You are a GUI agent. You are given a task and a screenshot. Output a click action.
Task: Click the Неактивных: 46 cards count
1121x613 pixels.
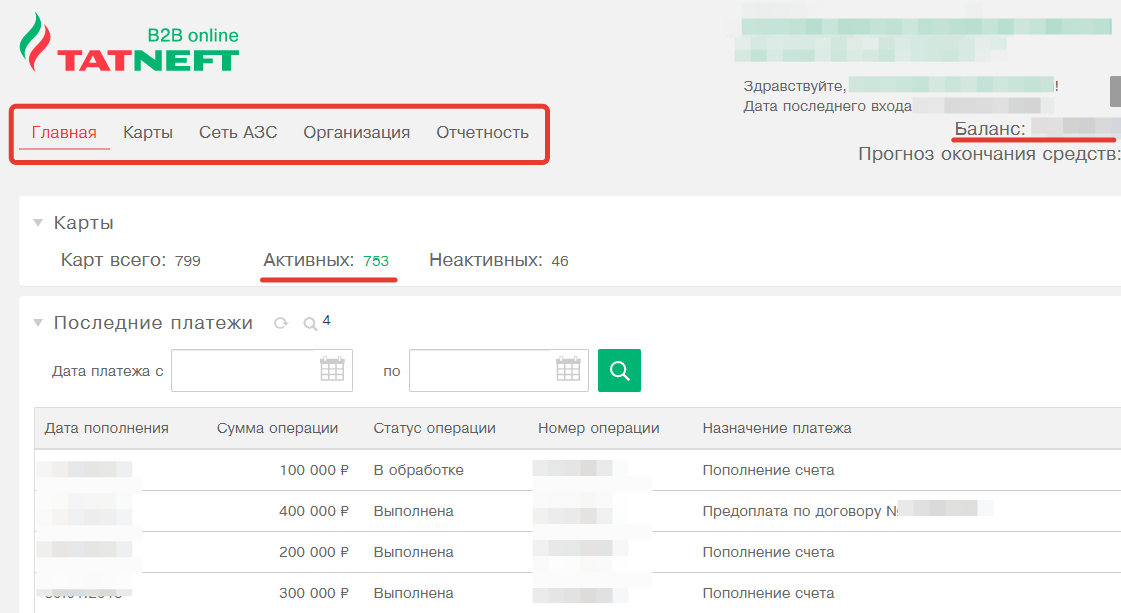(499, 260)
